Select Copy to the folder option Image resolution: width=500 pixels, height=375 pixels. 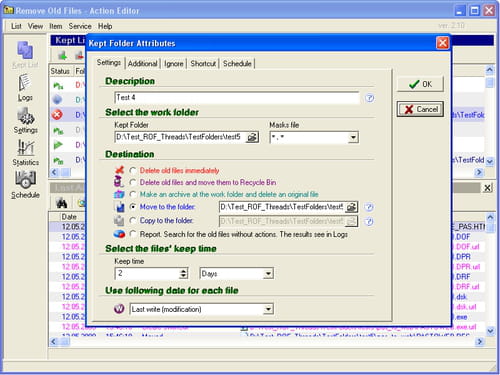pyautogui.click(x=133, y=221)
